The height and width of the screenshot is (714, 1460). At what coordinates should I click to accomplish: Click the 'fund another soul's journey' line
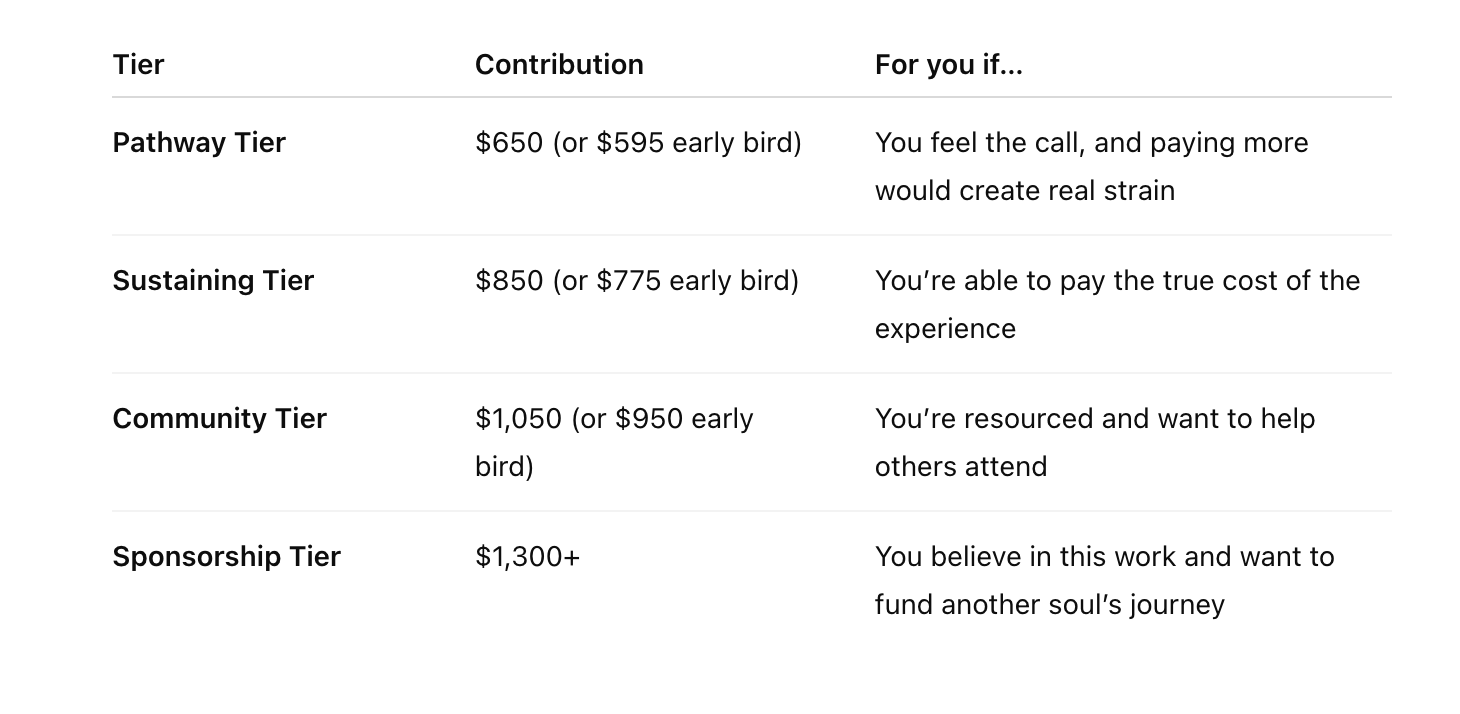(1049, 605)
